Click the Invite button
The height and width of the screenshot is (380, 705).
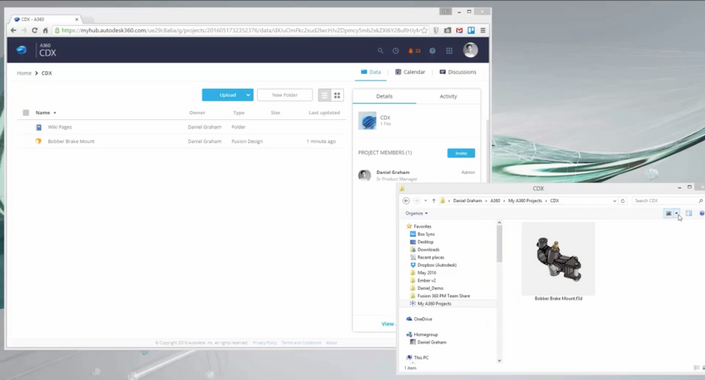pyautogui.click(x=461, y=153)
